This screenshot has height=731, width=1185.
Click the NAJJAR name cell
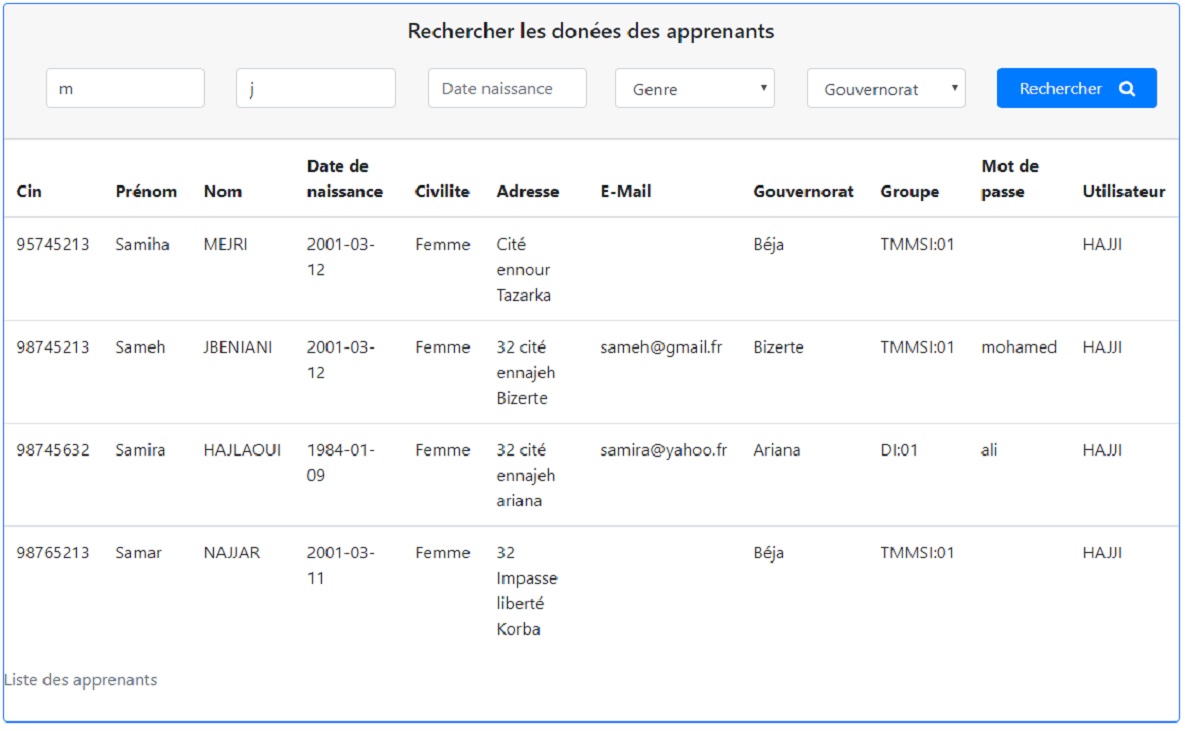(x=232, y=553)
